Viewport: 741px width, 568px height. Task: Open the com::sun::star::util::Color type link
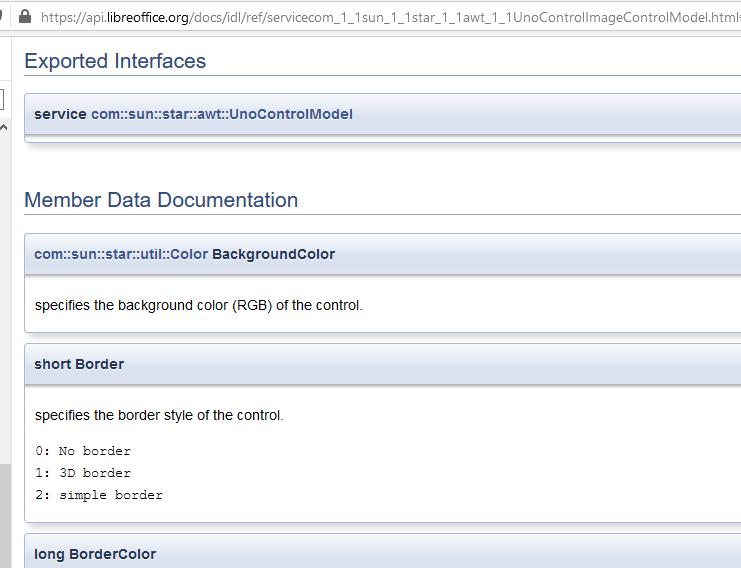point(121,254)
